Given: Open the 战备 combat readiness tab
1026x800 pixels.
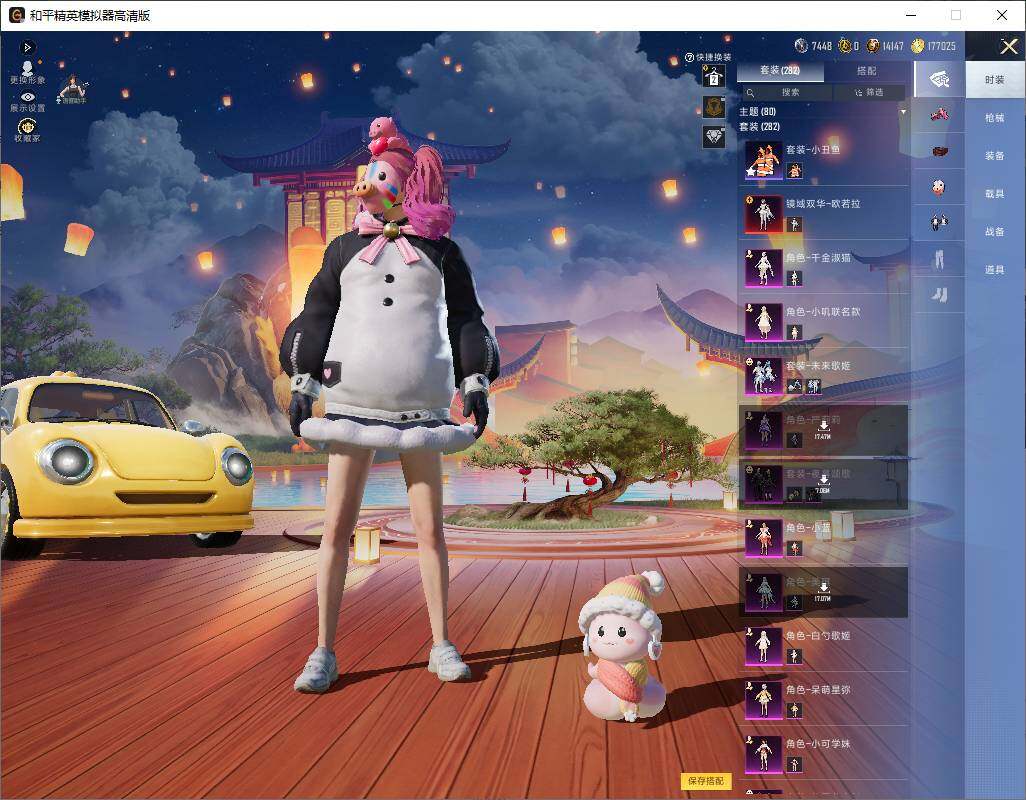Looking at the screenshot, I should [x=995, y=232].
